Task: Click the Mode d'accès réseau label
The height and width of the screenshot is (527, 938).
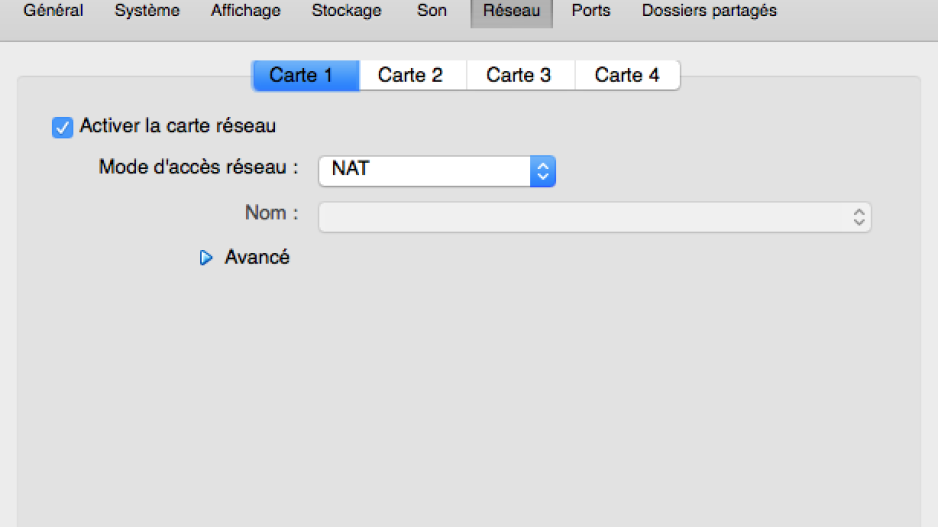Action: (199, 167)
